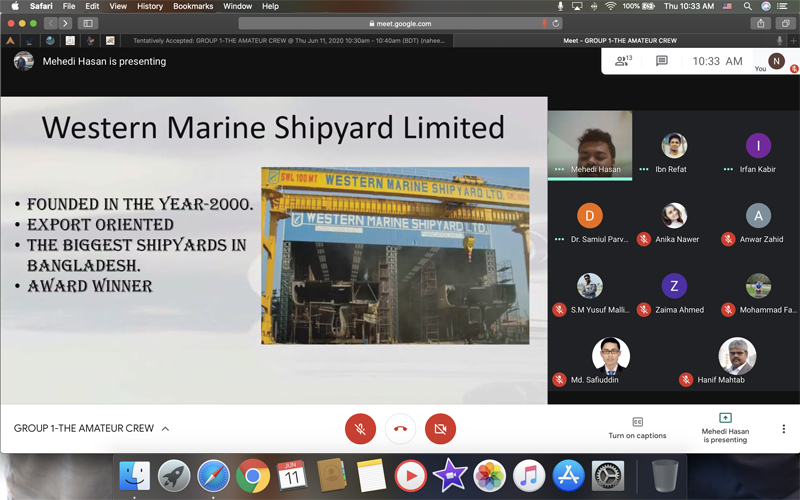The height and width of the screenshot is (500, 800).
Task: Switch to Tentatively Accepted calendar tab
Action: click(x=289, y=41)
